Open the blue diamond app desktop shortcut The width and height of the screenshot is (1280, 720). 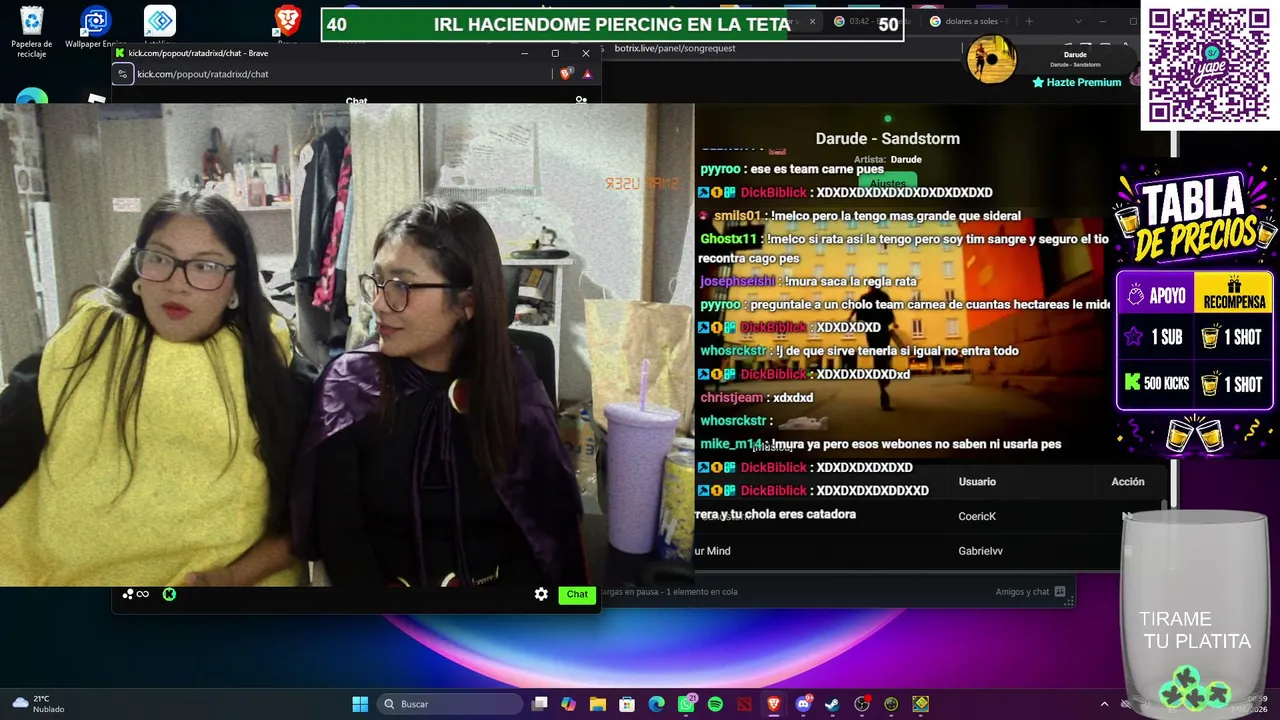[x=160, y=26]
